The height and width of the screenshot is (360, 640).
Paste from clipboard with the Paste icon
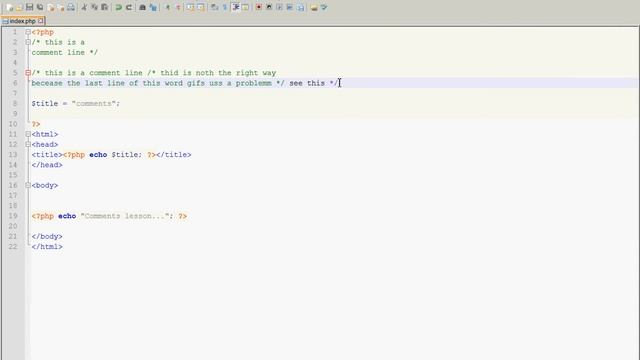point(104,7)
